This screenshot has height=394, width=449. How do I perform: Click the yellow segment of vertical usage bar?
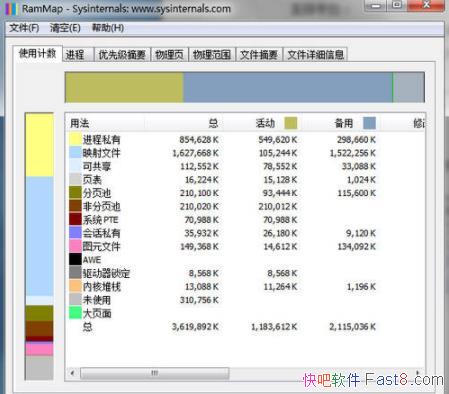click(x=39, y=145)
